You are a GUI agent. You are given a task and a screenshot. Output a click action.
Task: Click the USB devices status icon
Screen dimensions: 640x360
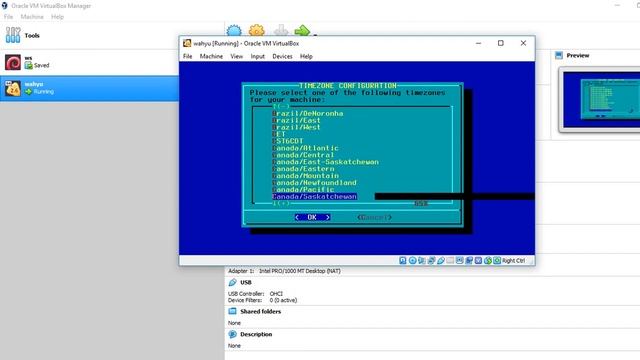441,260
